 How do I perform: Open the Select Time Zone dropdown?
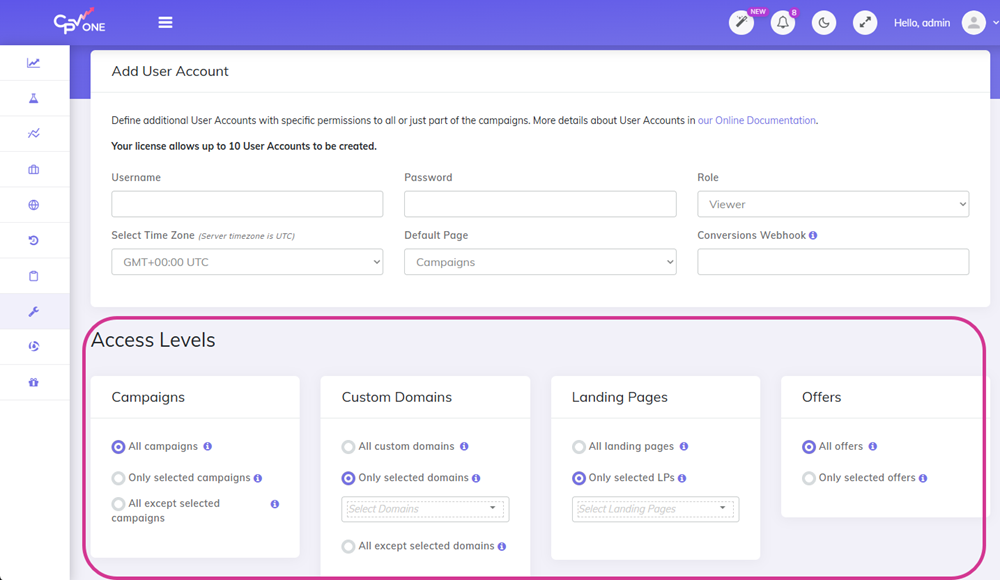click(x=247, y=261)
